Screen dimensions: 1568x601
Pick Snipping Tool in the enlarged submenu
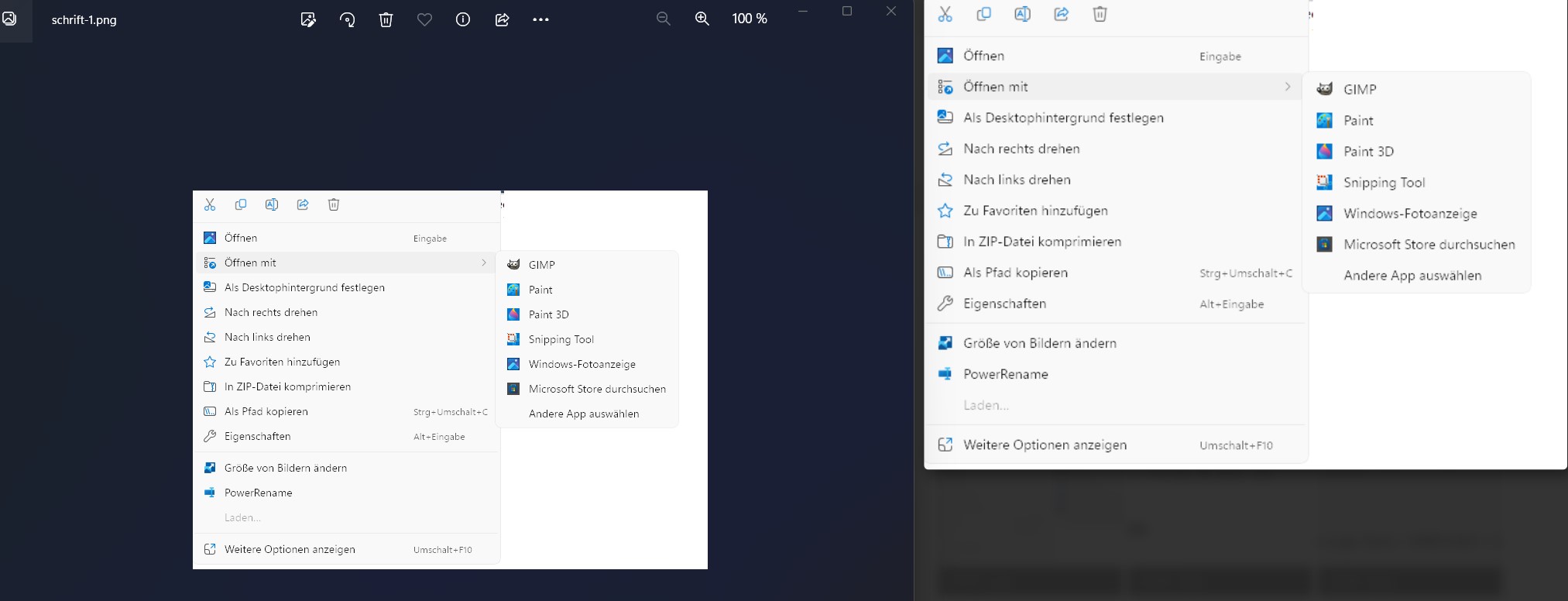coord(1417,182)
